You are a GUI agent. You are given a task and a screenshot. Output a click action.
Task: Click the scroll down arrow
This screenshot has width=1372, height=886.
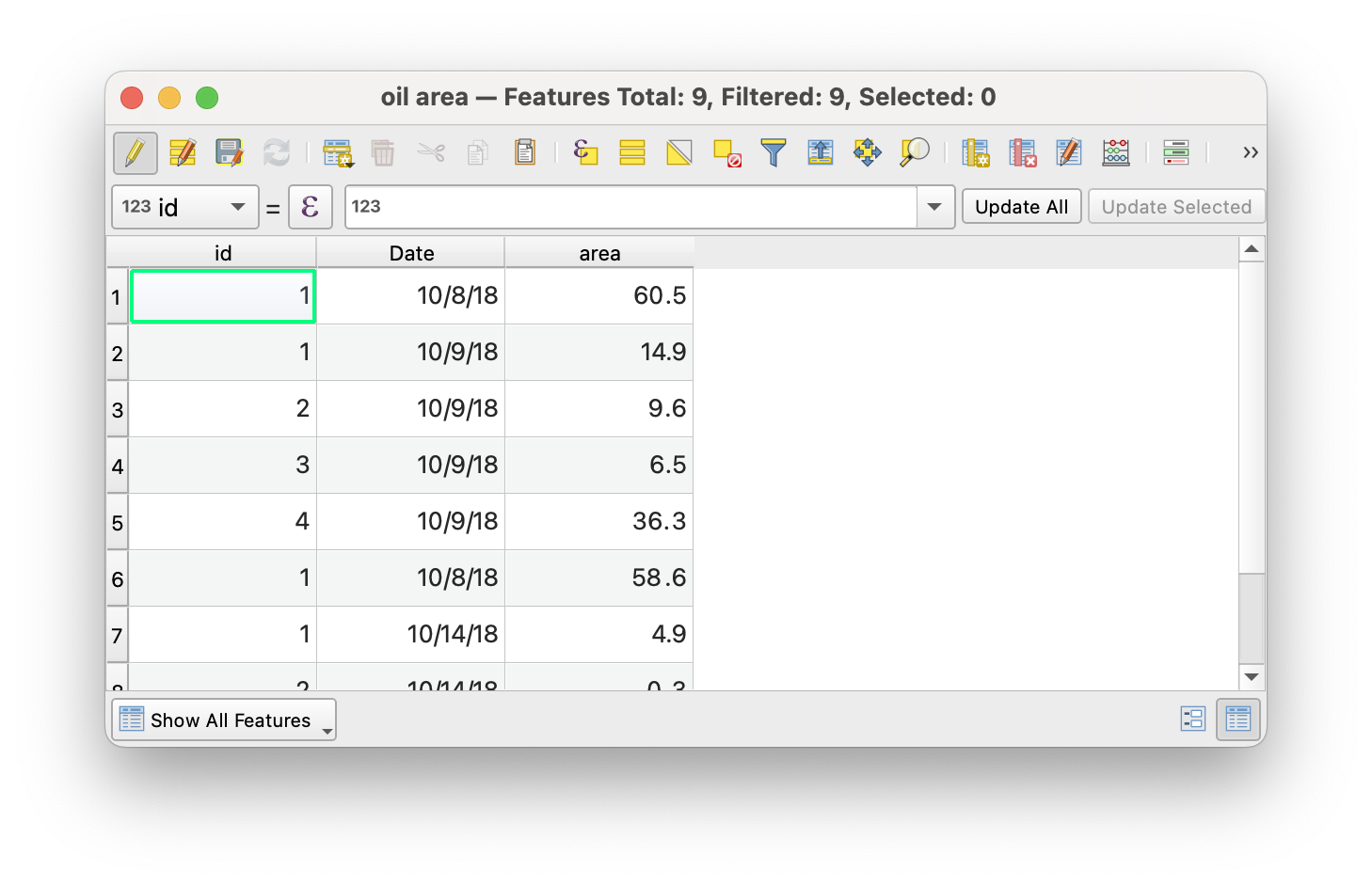(x=1252, y=677)
